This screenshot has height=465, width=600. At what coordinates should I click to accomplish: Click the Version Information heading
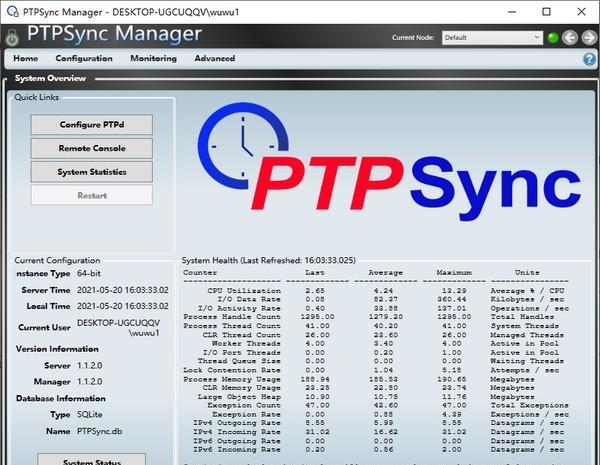pyautogui.click(x=57, y=349)
